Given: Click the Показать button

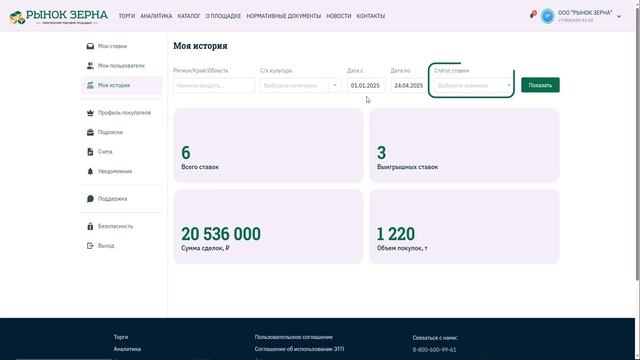Looking at the screenshot, I should click(x=540, y=85).
